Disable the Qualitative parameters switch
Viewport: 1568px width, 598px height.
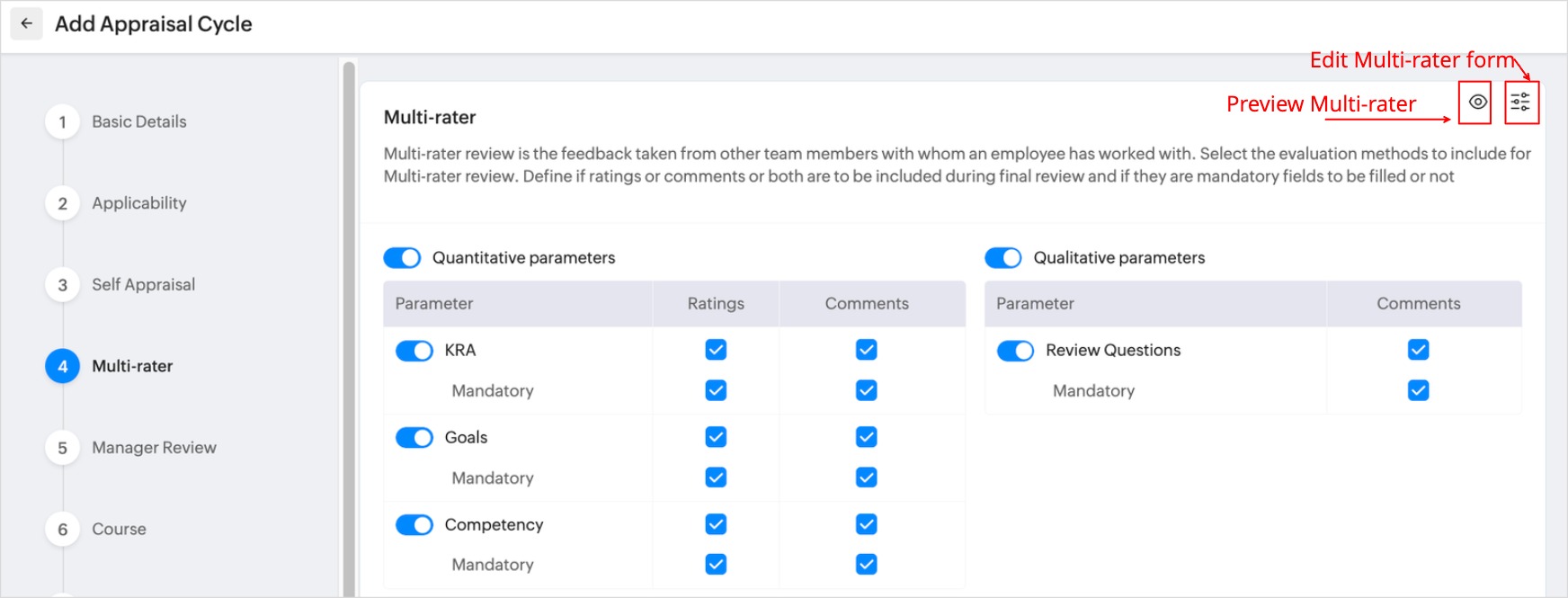(x=1003, y=258)
